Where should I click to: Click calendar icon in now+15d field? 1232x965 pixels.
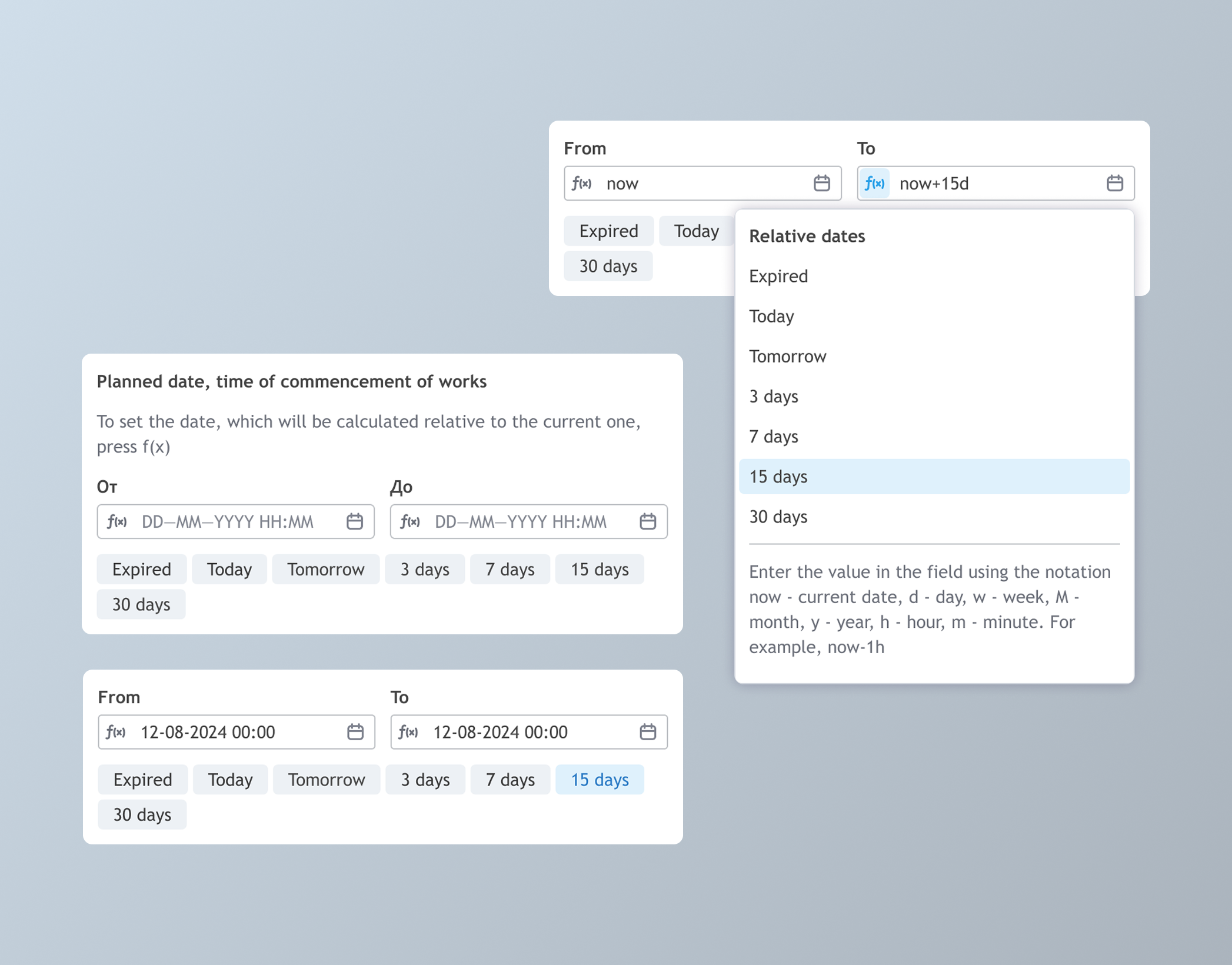pos(1114,184)
